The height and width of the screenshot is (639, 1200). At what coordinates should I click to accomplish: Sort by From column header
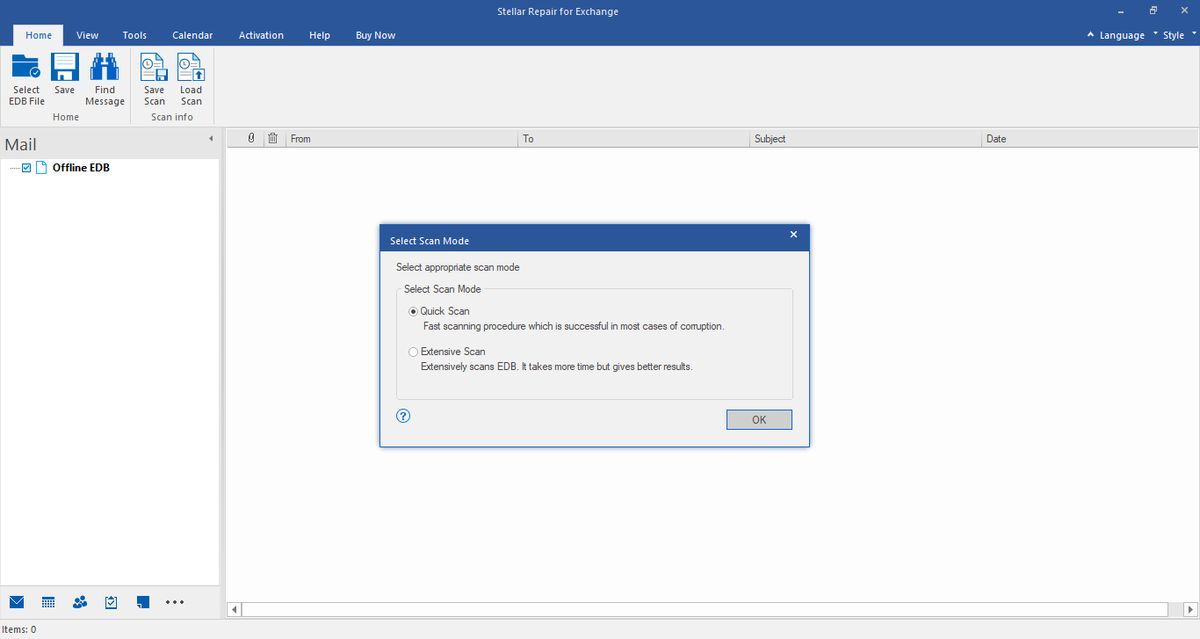point(401,139)
